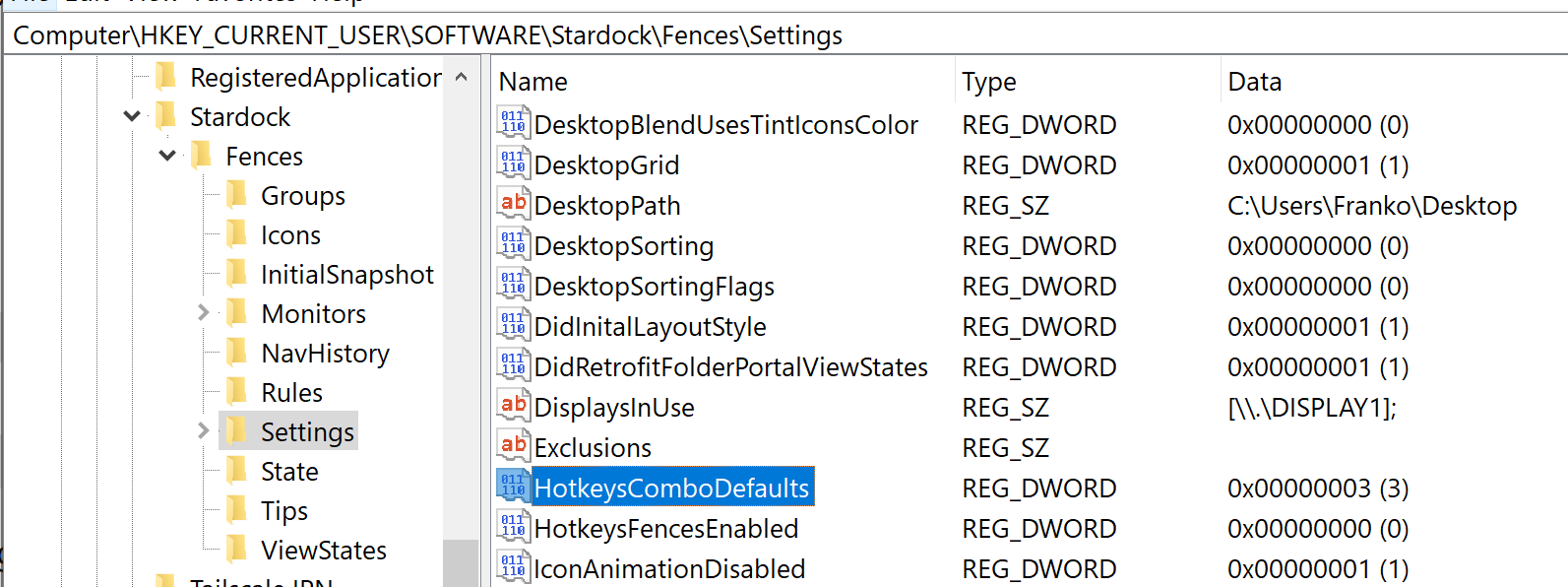Click the DesktopPath string value icon
The height and width of the screenshot is (587, 1568).
(x=513, y=205)
